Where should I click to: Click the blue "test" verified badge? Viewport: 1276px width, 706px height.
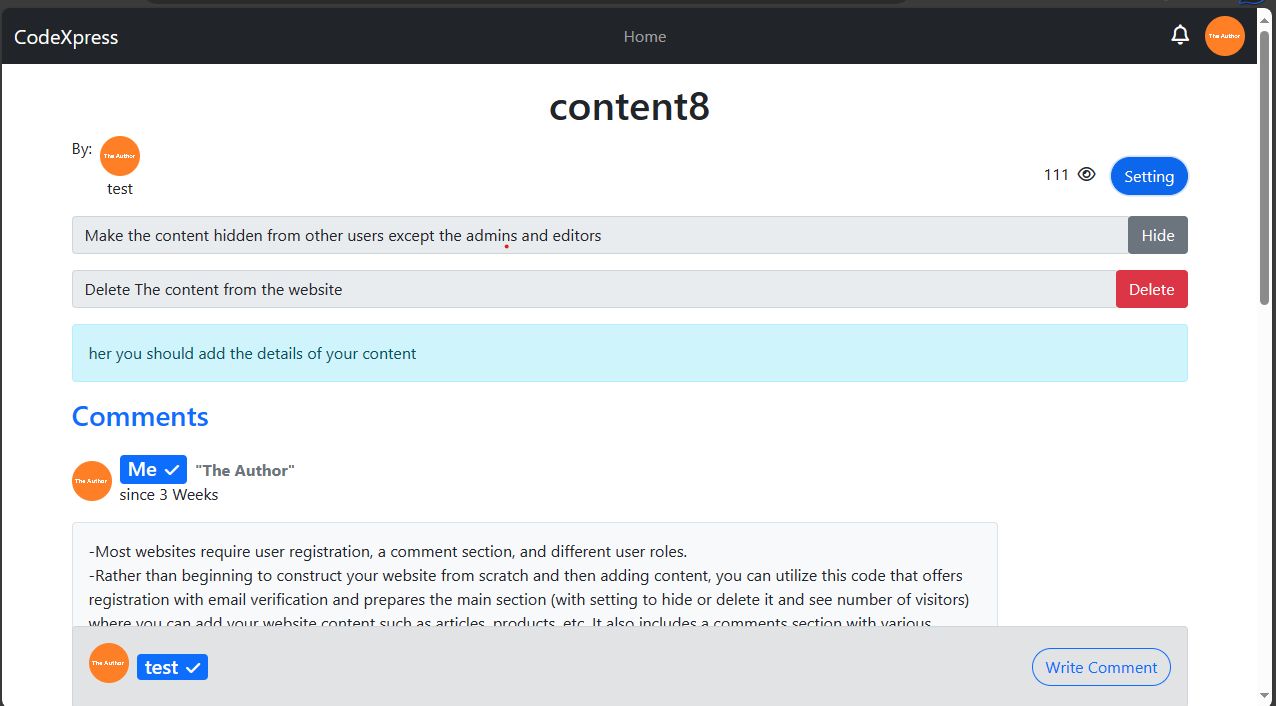pos(172,667)
